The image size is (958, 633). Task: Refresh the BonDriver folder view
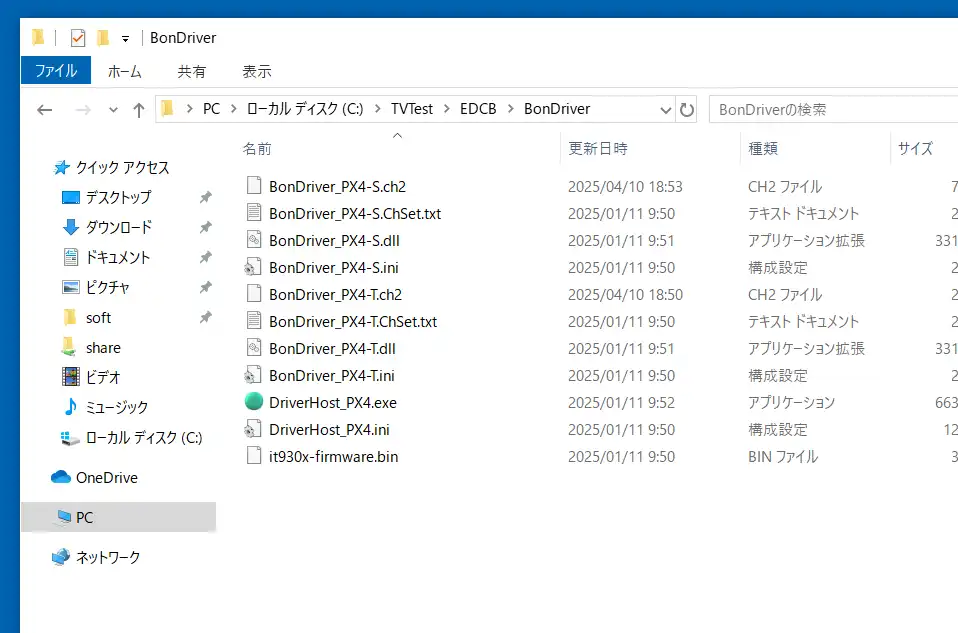(x=687, y=110)
